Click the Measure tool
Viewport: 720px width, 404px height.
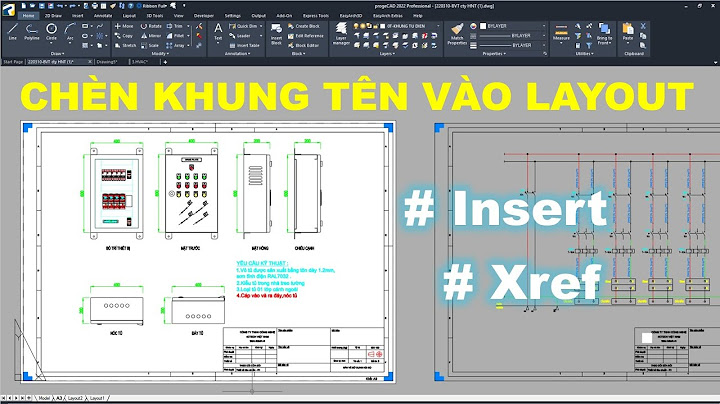click(x=561, y=33)
